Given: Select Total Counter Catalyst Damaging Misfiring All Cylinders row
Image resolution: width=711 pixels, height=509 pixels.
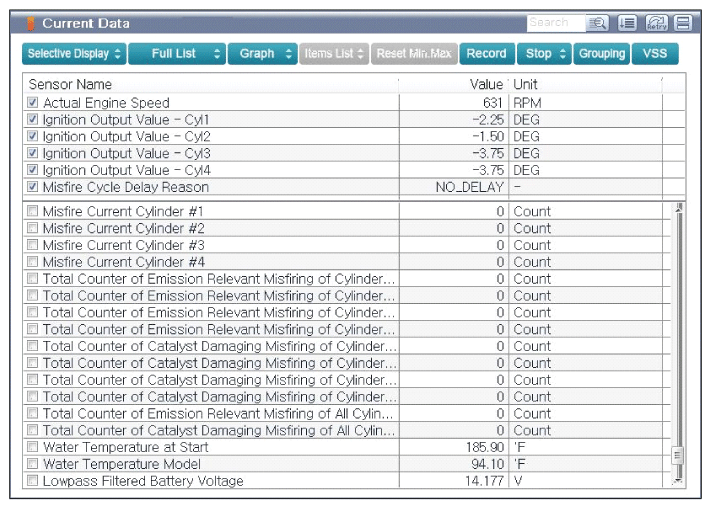Looking at the screenshot, I should point(347,430).
